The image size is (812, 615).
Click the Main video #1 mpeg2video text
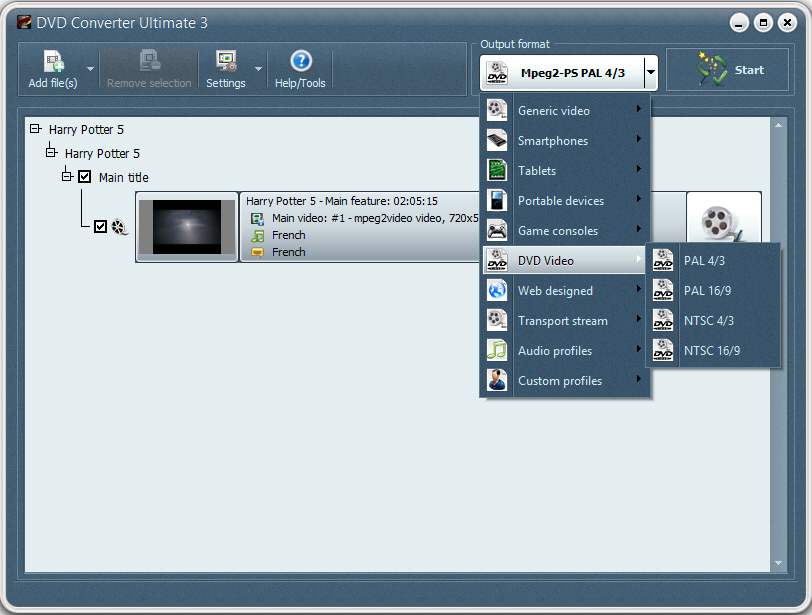point(375,218)
